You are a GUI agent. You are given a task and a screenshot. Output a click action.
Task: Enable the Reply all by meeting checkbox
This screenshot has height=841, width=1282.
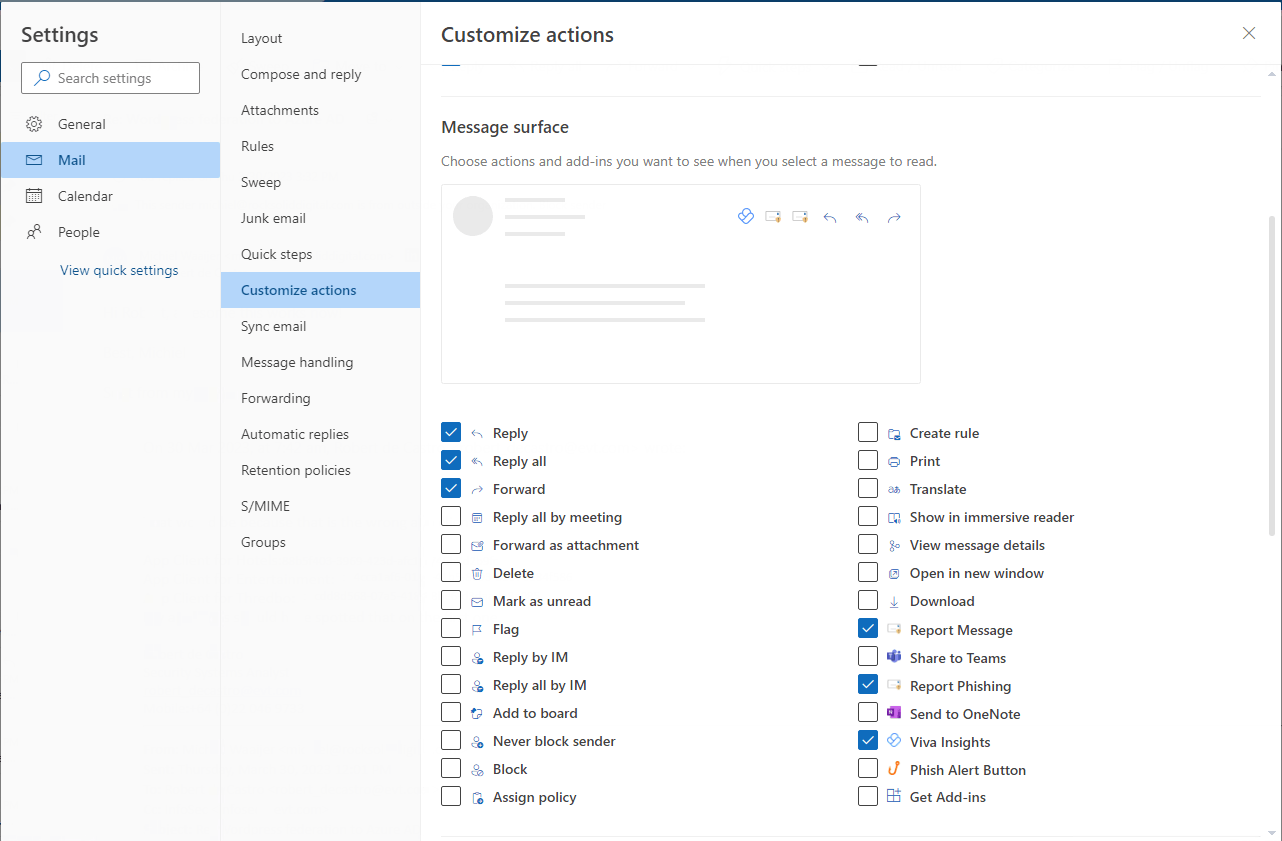click(x=451, y=516)
